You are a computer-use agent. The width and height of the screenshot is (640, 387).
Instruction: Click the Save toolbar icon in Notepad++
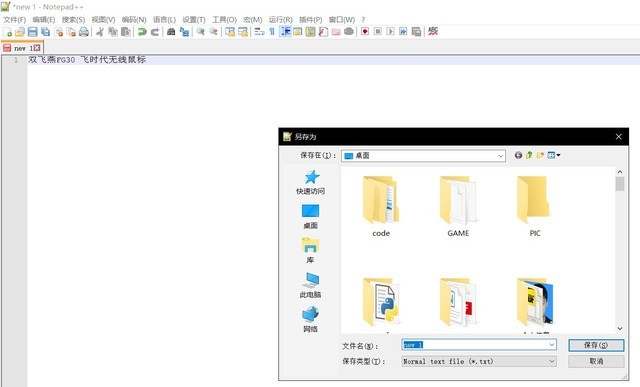pyautogui.click(x=33, y=32)
